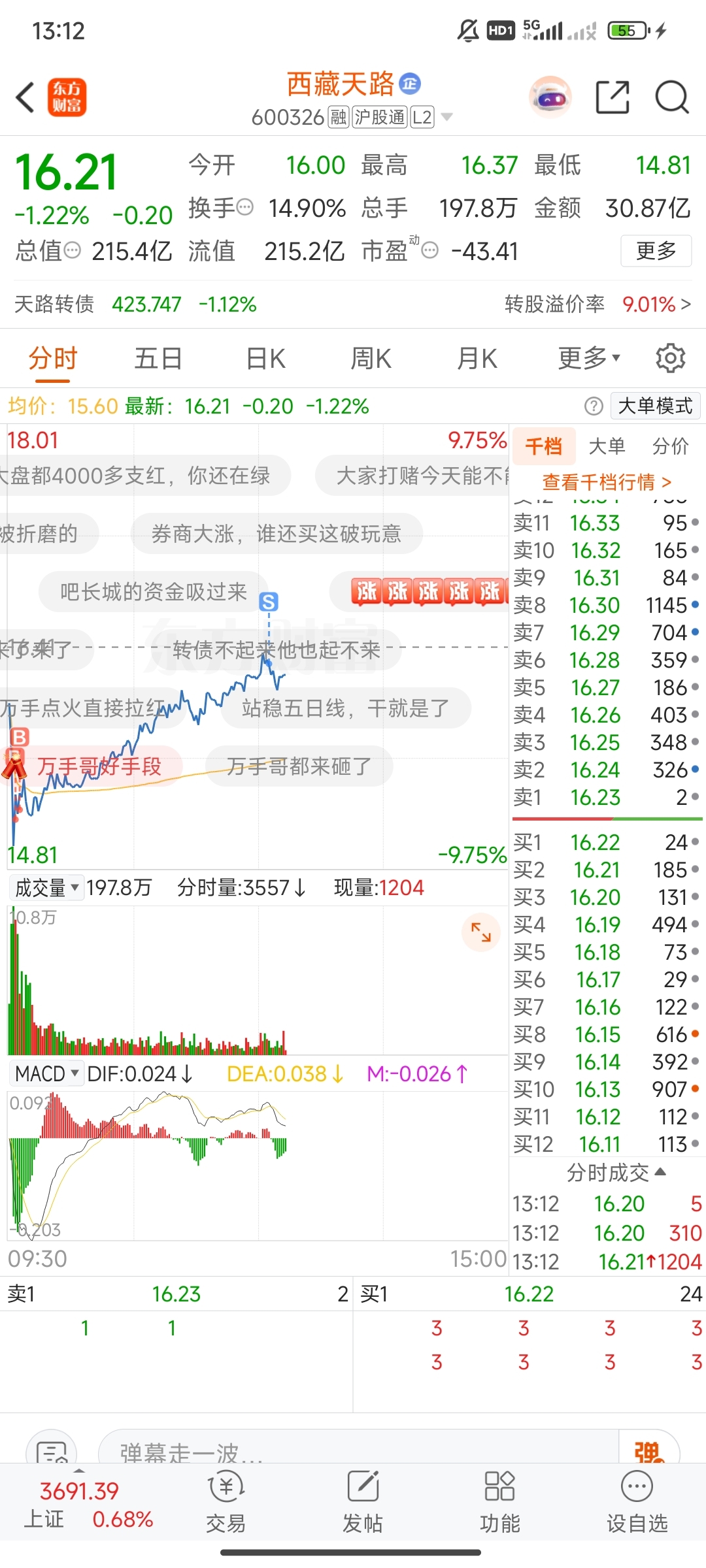Tap 上证 index 3691.39 ticker
Image resolution: width=706 pixels, height=1568 pixels.
[x=88, y=1505]
